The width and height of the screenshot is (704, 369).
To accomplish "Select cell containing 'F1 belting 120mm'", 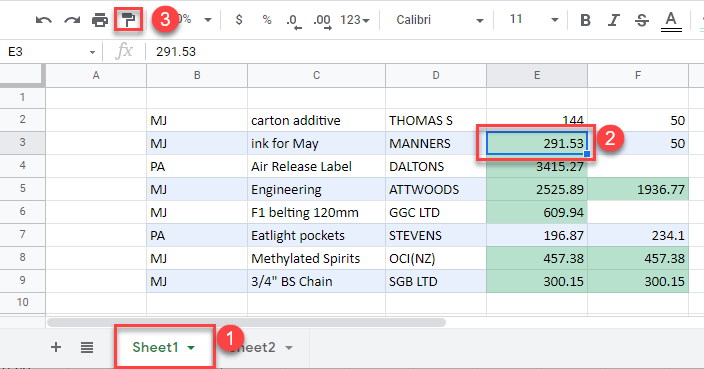I will click(x=316, y=212).
